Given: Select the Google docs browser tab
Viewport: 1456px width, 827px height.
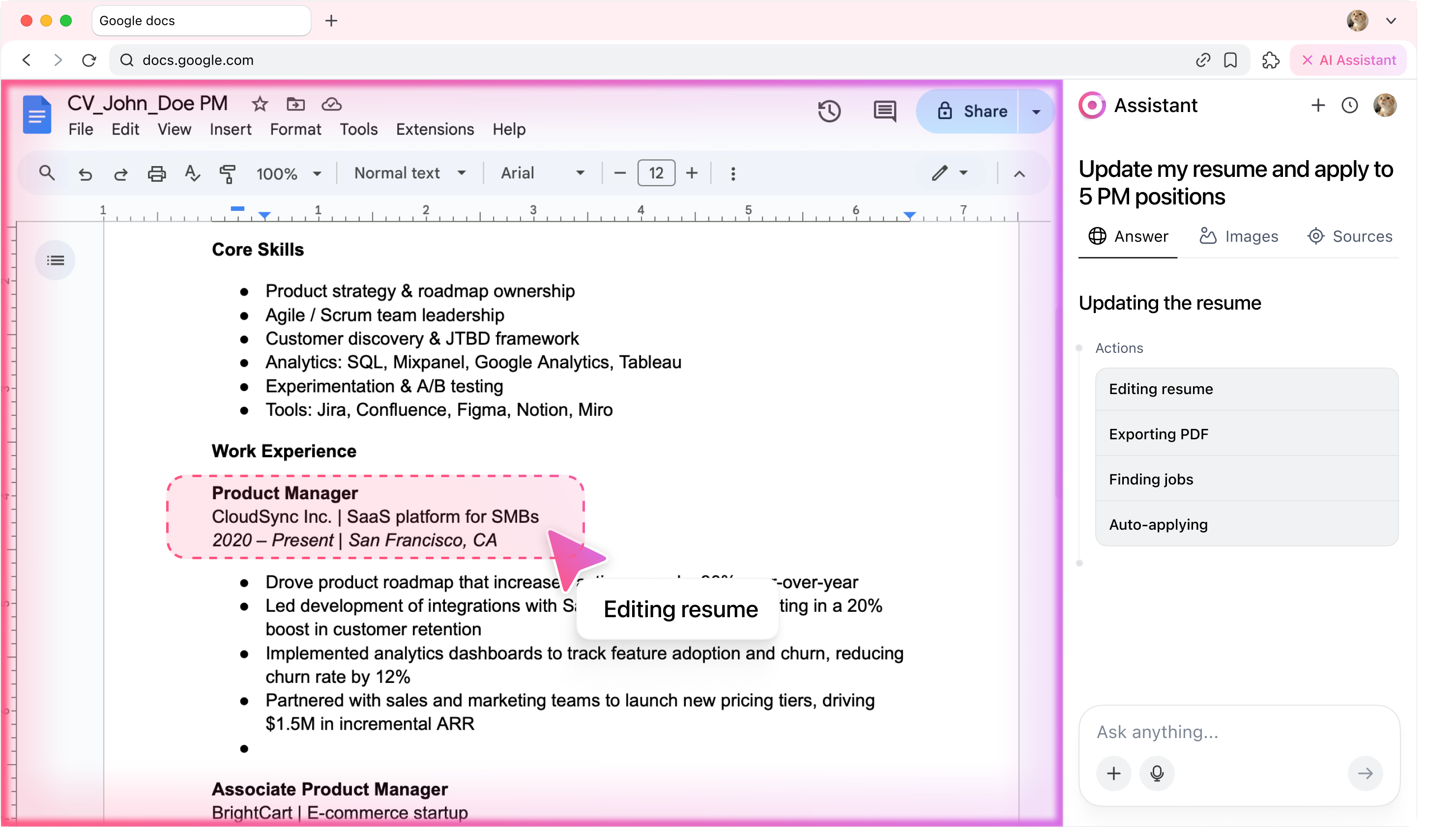Looking at the screenshot, I should coord(201,21).
